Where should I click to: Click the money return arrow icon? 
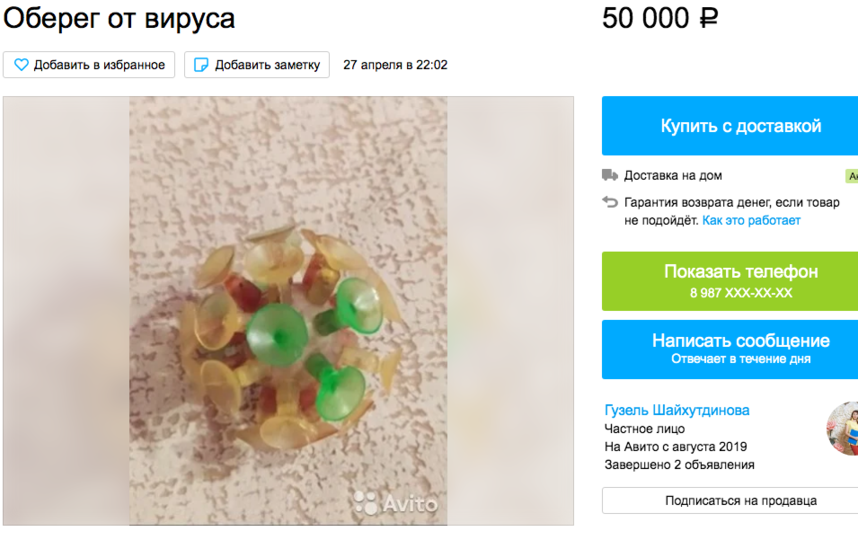(610, 202)
